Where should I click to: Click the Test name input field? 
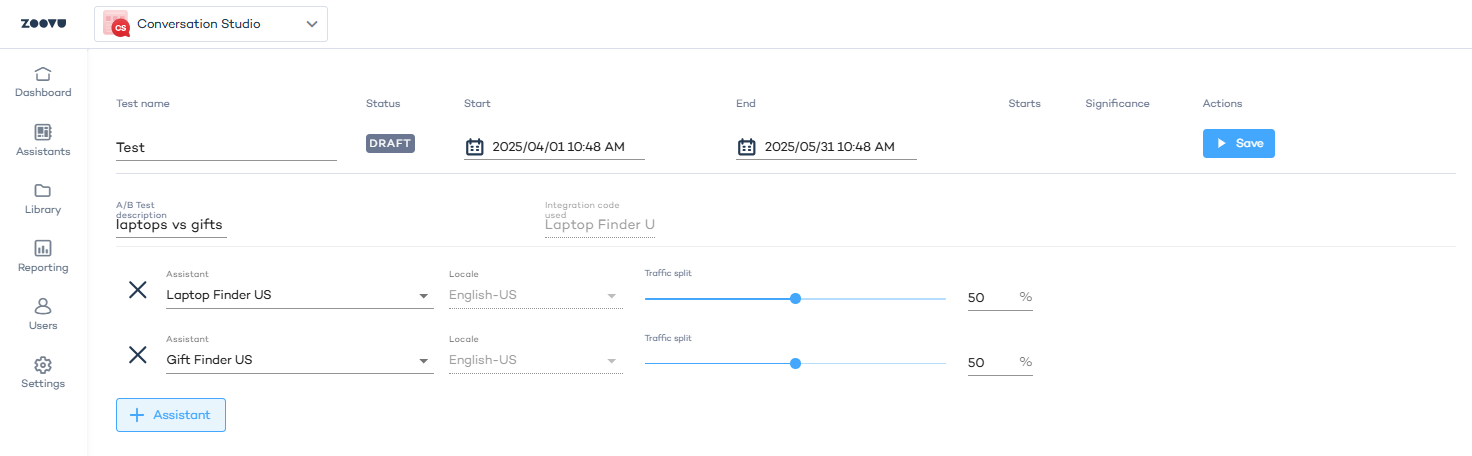226,147
